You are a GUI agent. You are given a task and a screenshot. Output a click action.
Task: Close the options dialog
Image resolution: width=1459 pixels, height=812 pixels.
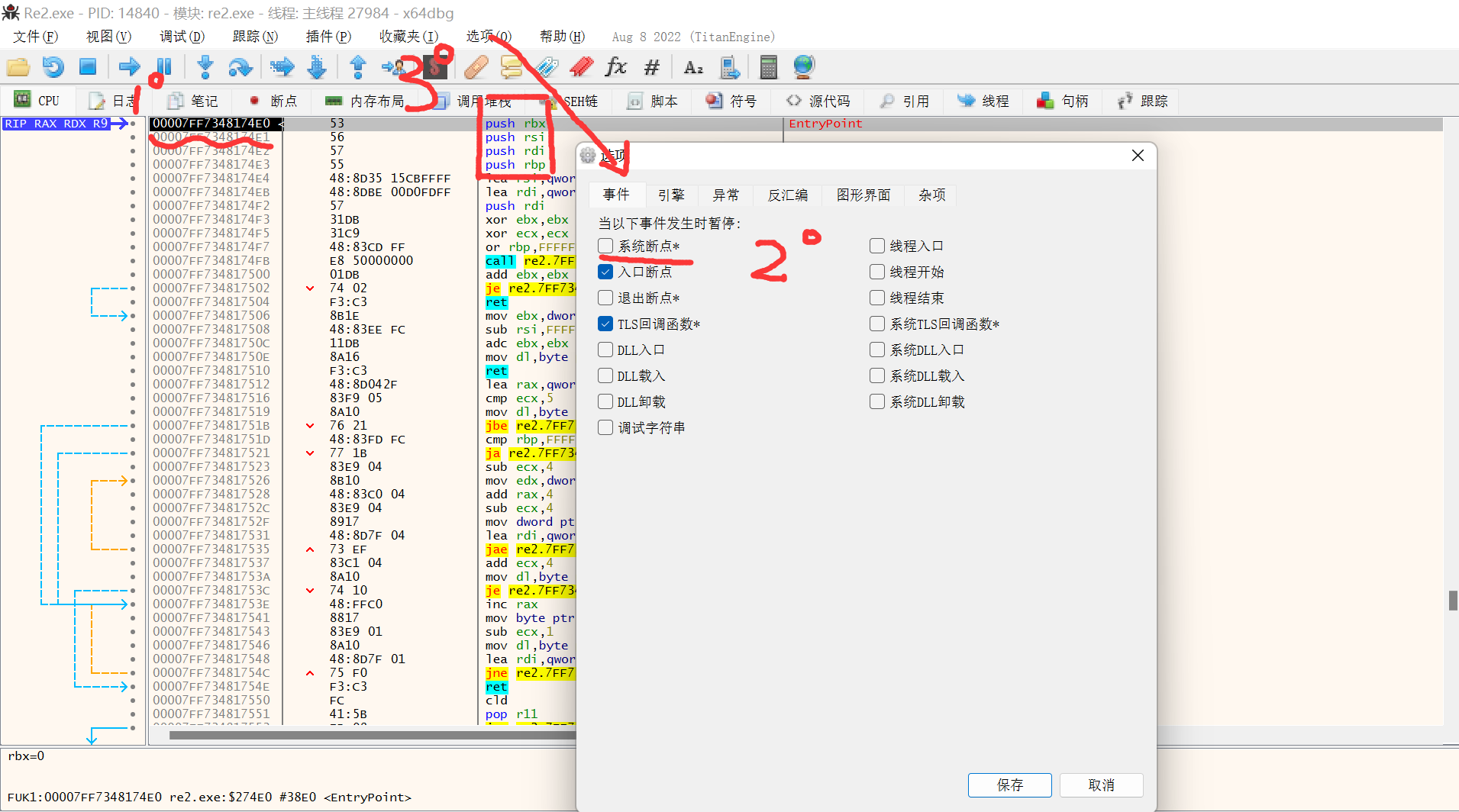click(x=1138, y=156)
